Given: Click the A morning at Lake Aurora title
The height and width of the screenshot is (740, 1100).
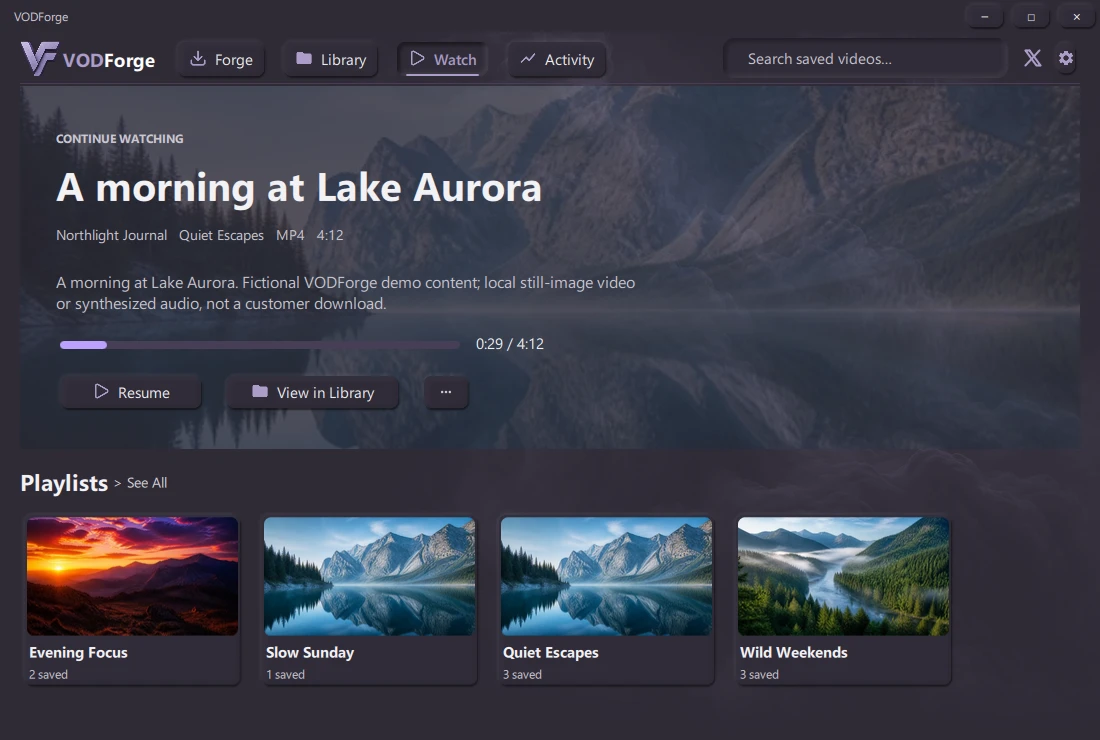Looking at the screenshot, I should (x=299, y=188).
